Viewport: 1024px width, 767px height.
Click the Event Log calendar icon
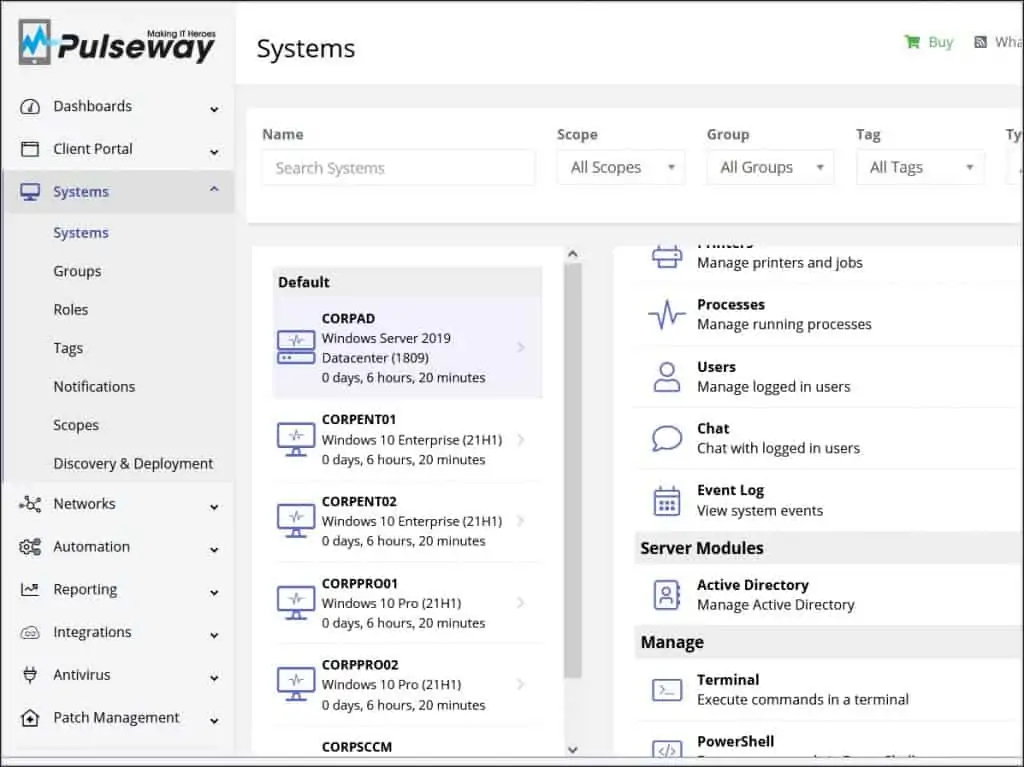(x=667, y=501)
